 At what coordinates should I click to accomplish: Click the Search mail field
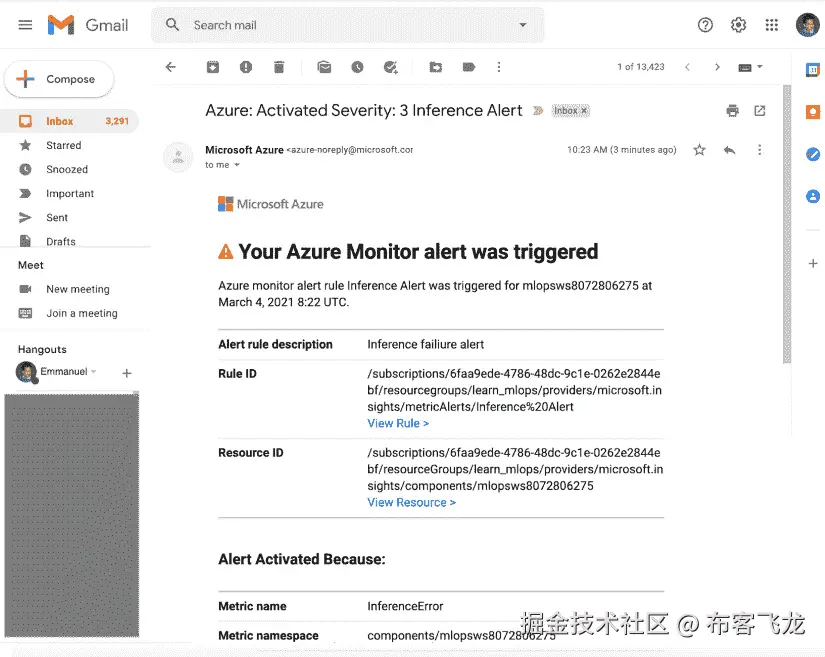(x=348, y=25)
